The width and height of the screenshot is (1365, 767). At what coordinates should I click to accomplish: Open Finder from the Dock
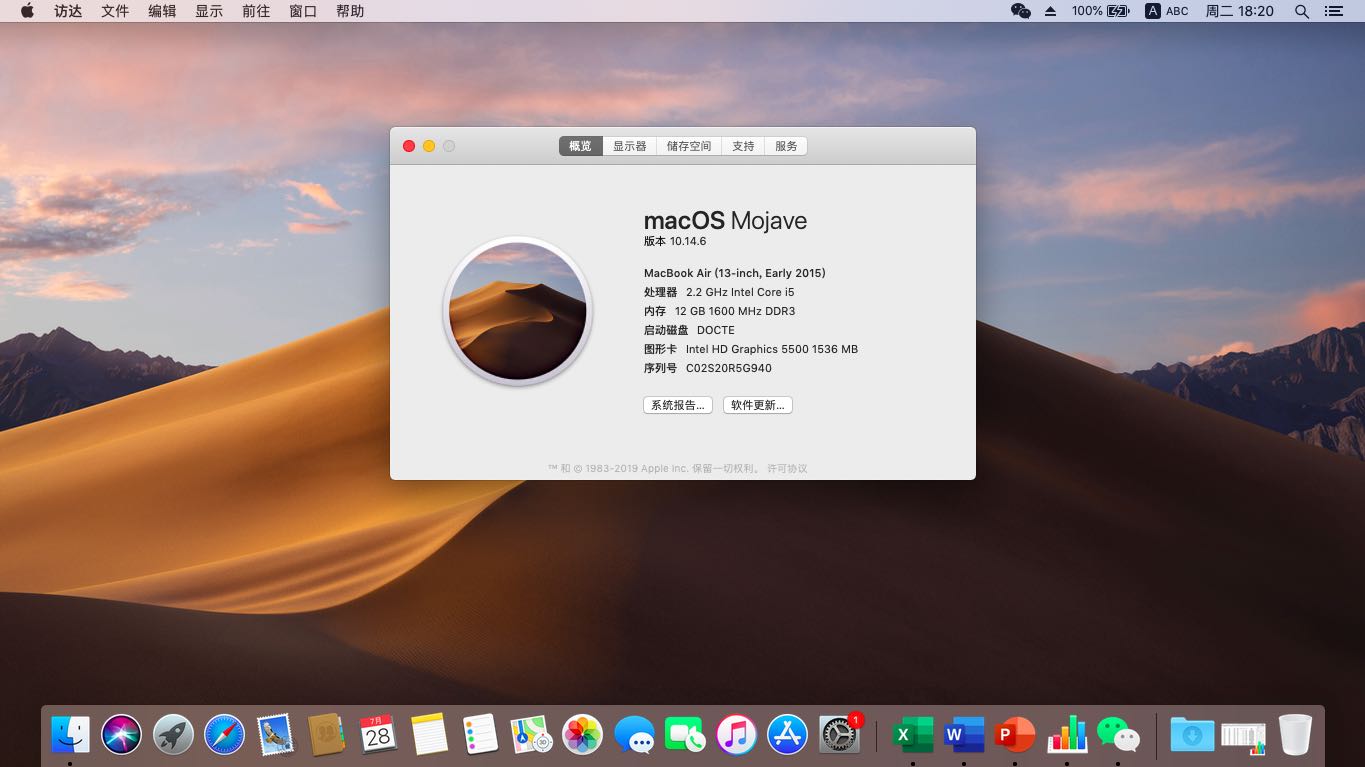70,735
